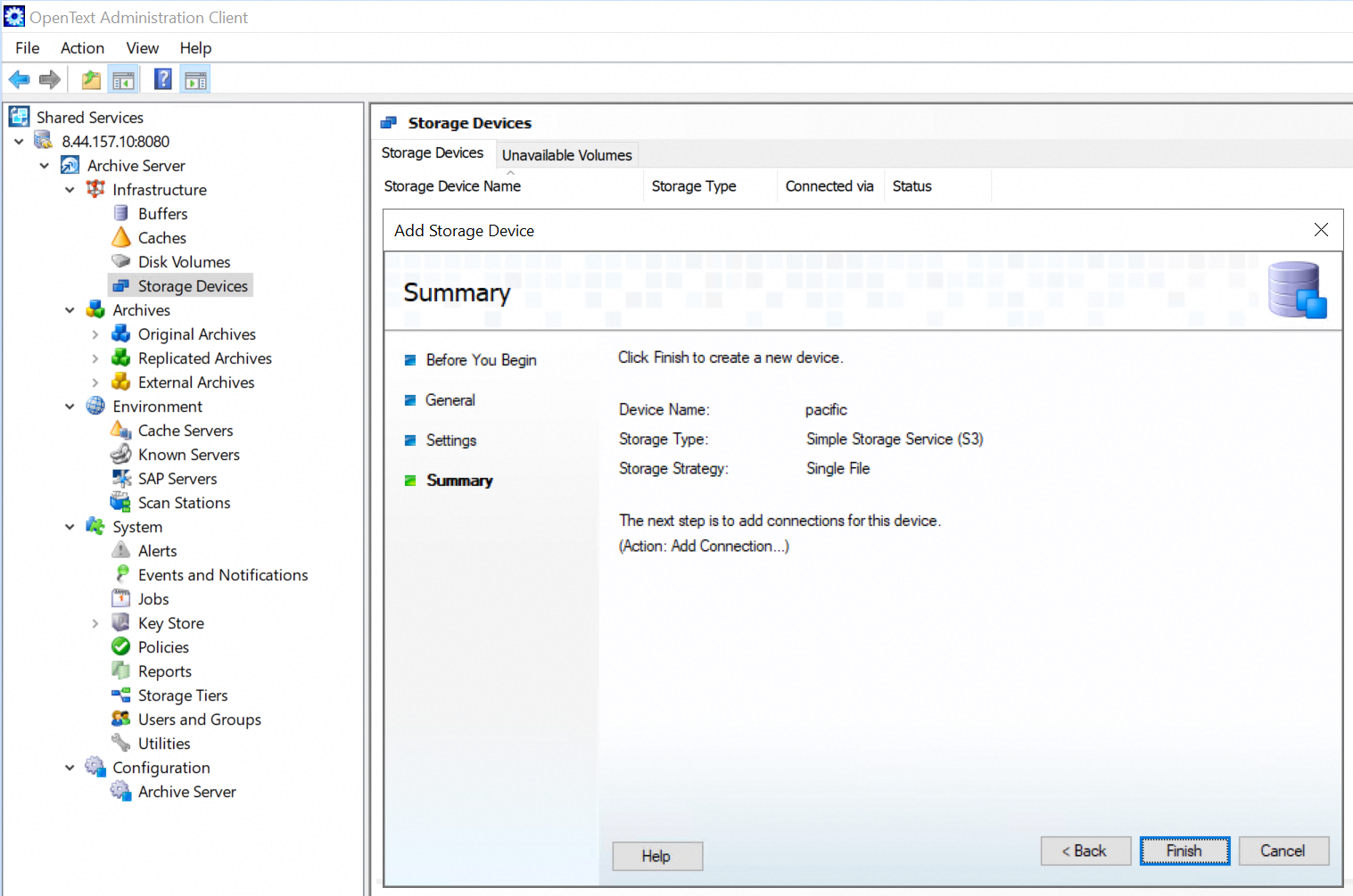Open the Action menu
The image size is (1353, 896).
point(82,48)
